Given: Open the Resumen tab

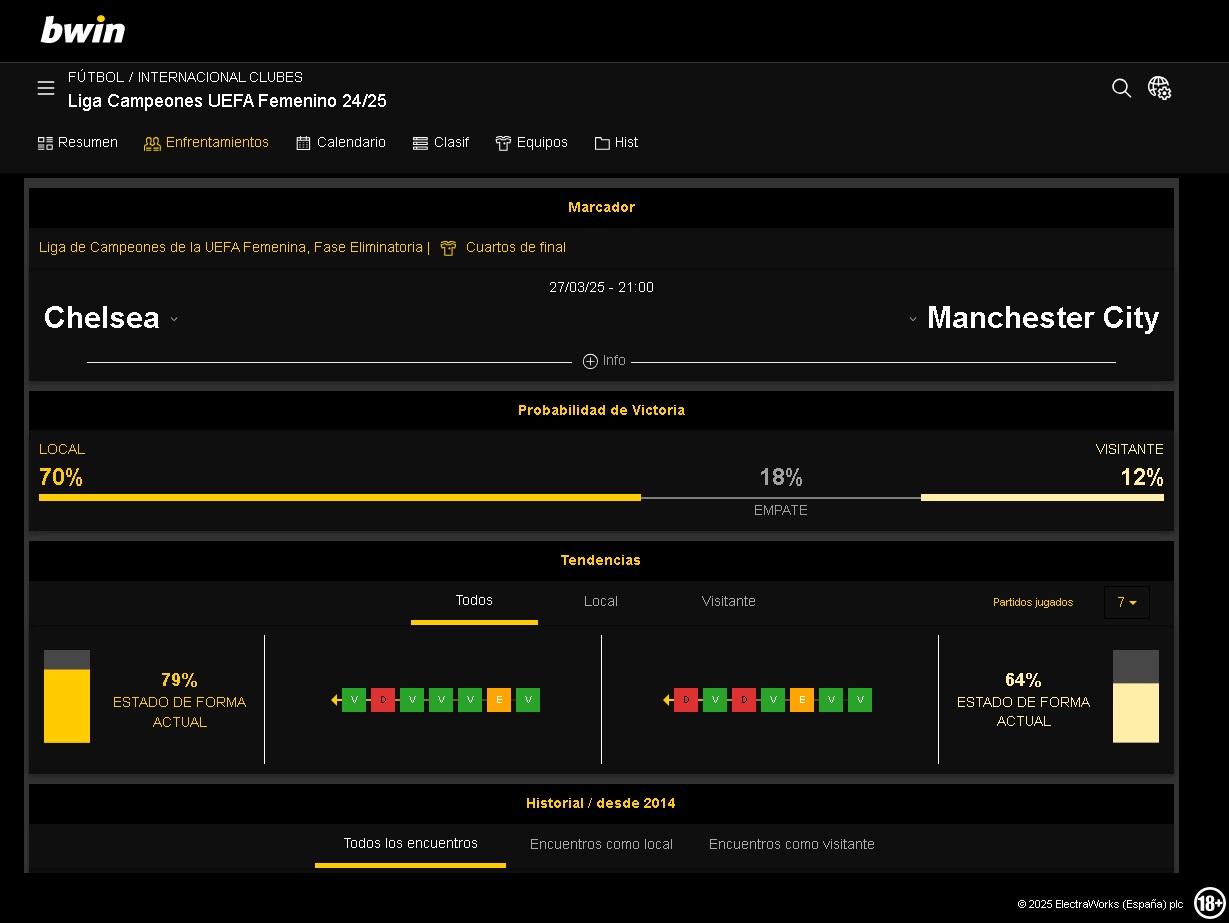Looking at the screenshot, I should pos(78,143).
